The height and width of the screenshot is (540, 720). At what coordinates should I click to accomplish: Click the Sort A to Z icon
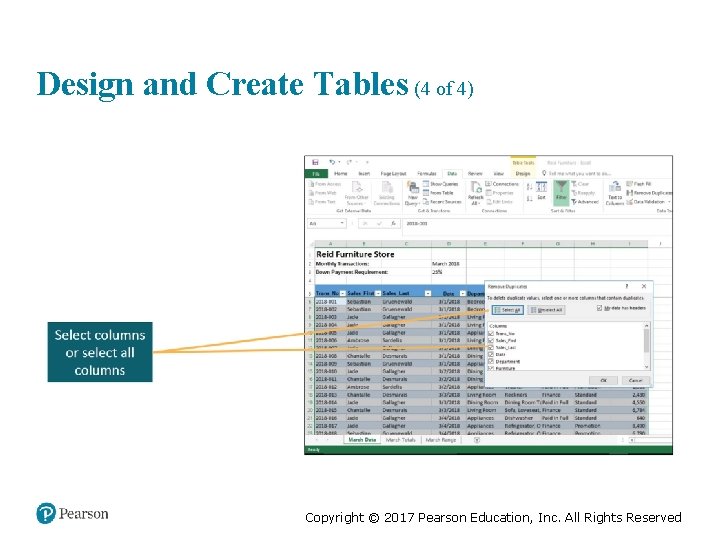tap(529, 187)
